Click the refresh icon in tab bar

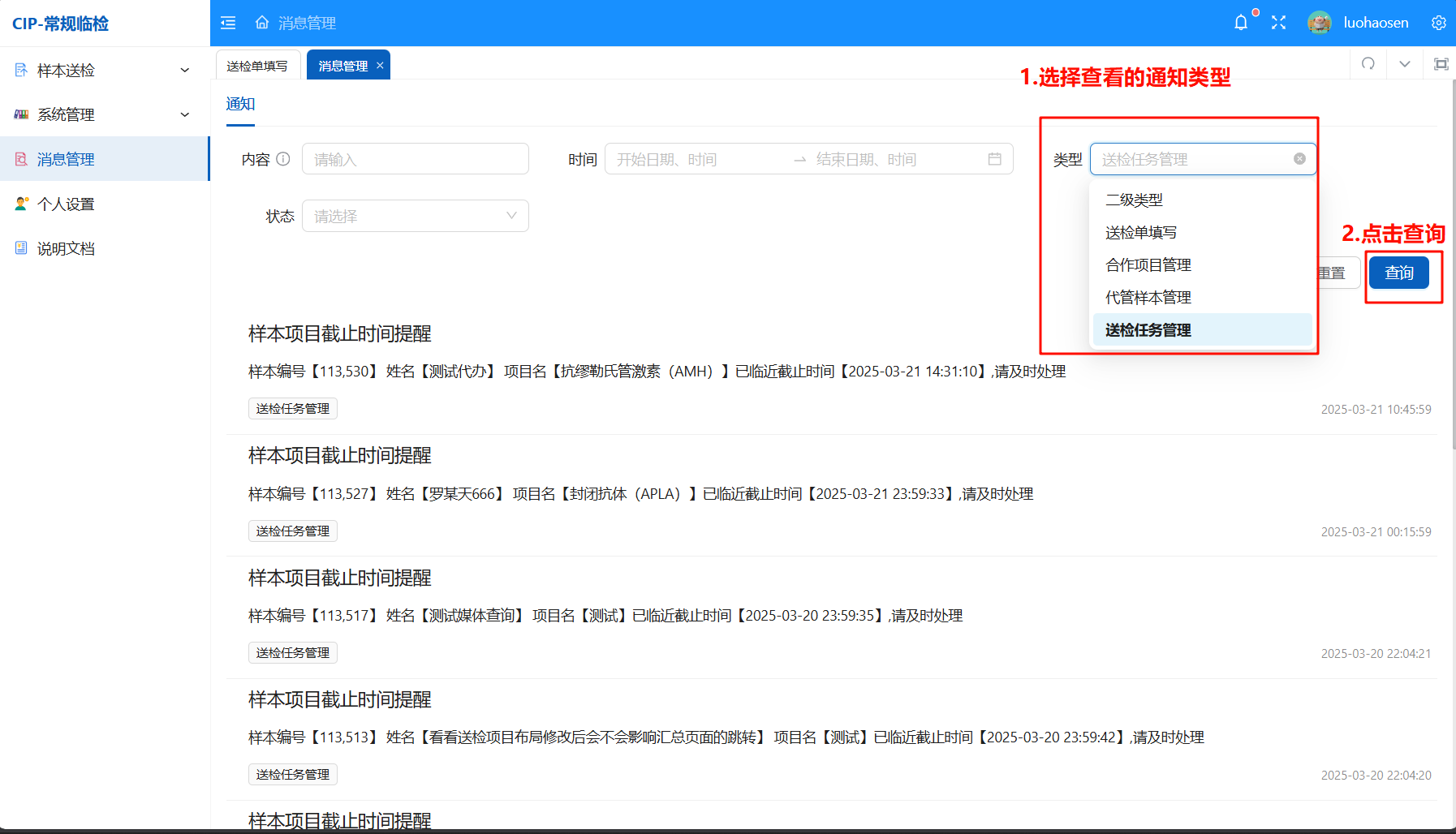pyautogui.click(x=1368, y=64)
